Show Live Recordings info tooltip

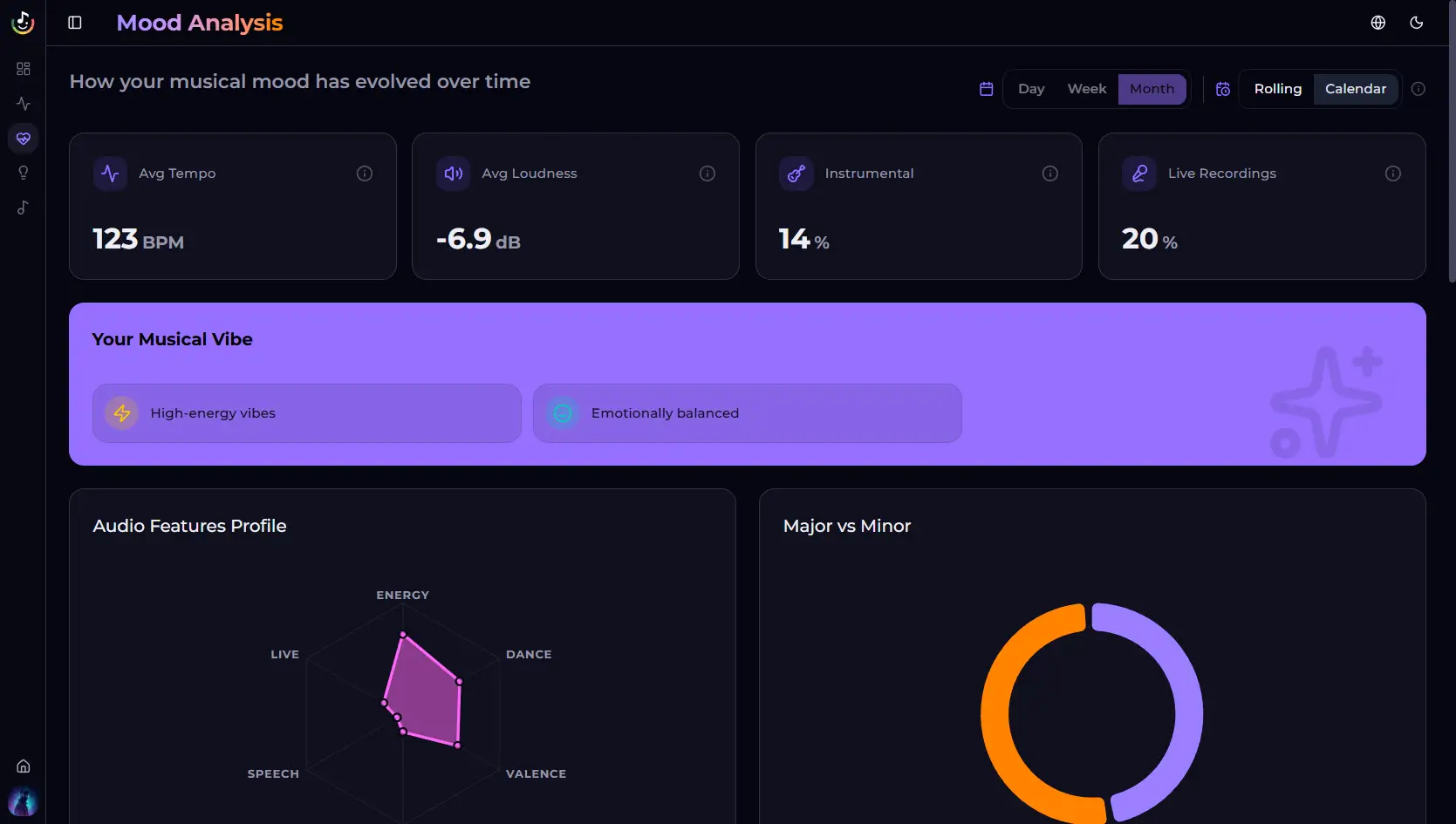click(1393, 174)
